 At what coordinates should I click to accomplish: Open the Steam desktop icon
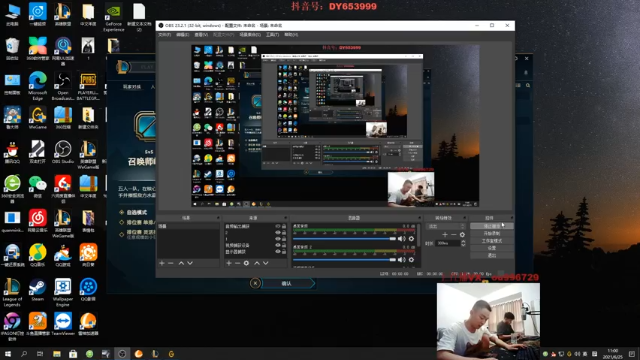coord(37,290)
